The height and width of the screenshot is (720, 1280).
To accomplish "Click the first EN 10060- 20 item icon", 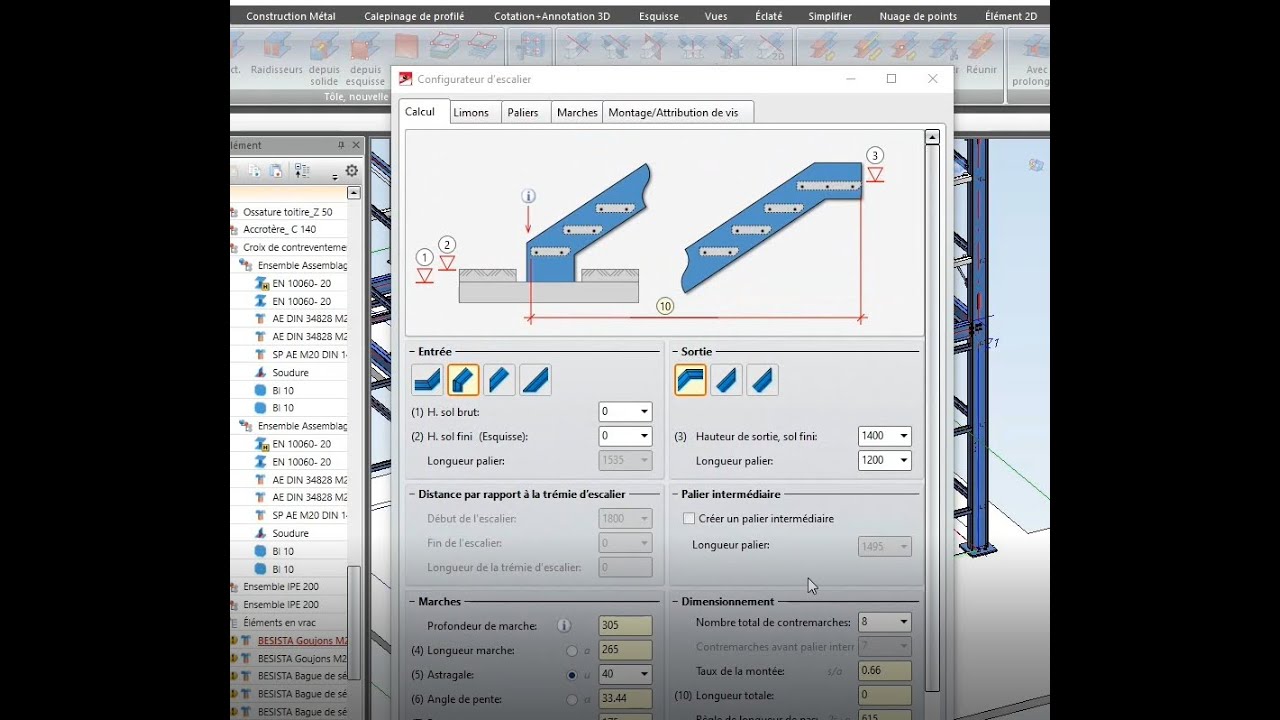I will coord(262,284).
